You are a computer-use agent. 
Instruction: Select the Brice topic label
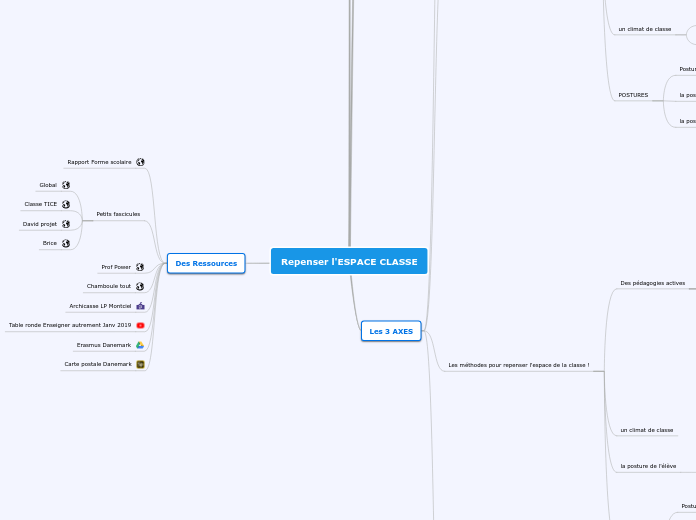(x=50, y=243)
